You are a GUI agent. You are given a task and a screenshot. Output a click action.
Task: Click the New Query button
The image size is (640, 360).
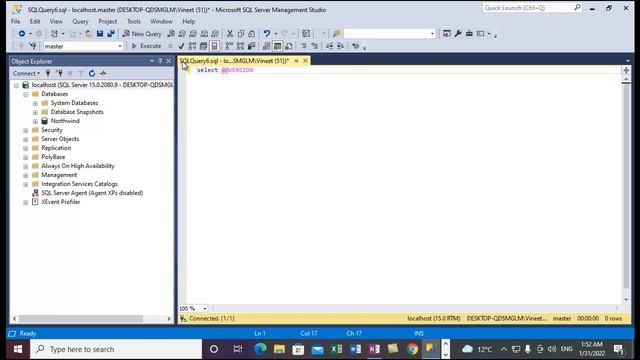pos(142,33)
